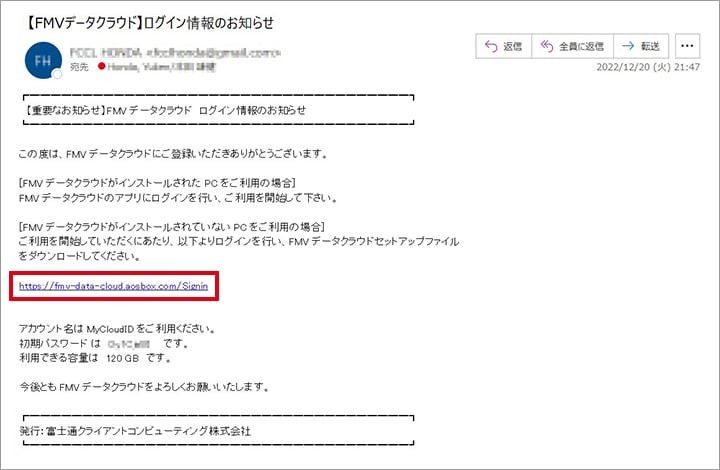720x470 pixels.
Task: Click the 2022/12/20 21:47 received timestamp
Action: coord(648,67)
